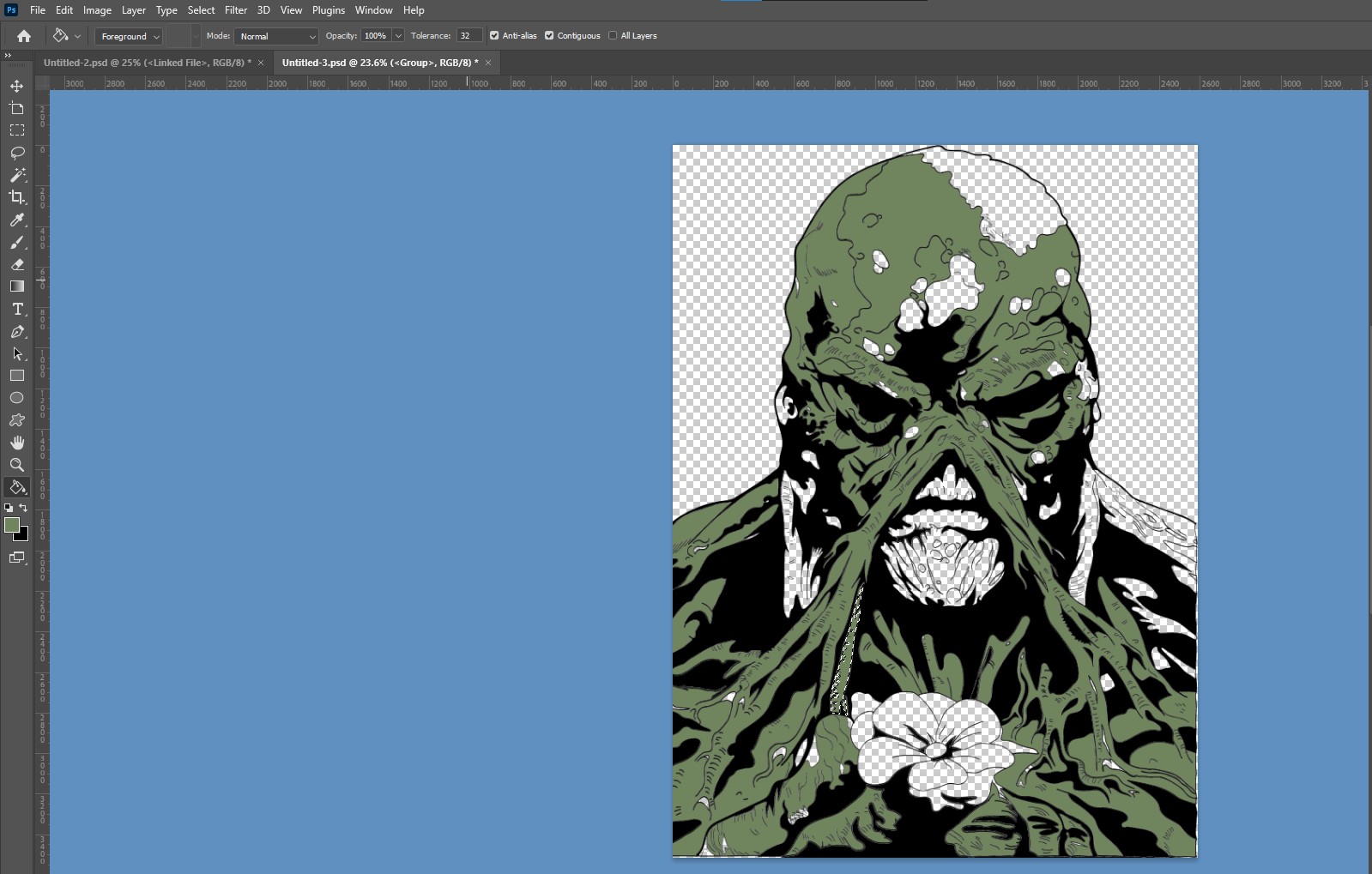This screenshot has height=874, width=1372.
Task: Select the Artboard tool
Action: [x=16, y=108]
